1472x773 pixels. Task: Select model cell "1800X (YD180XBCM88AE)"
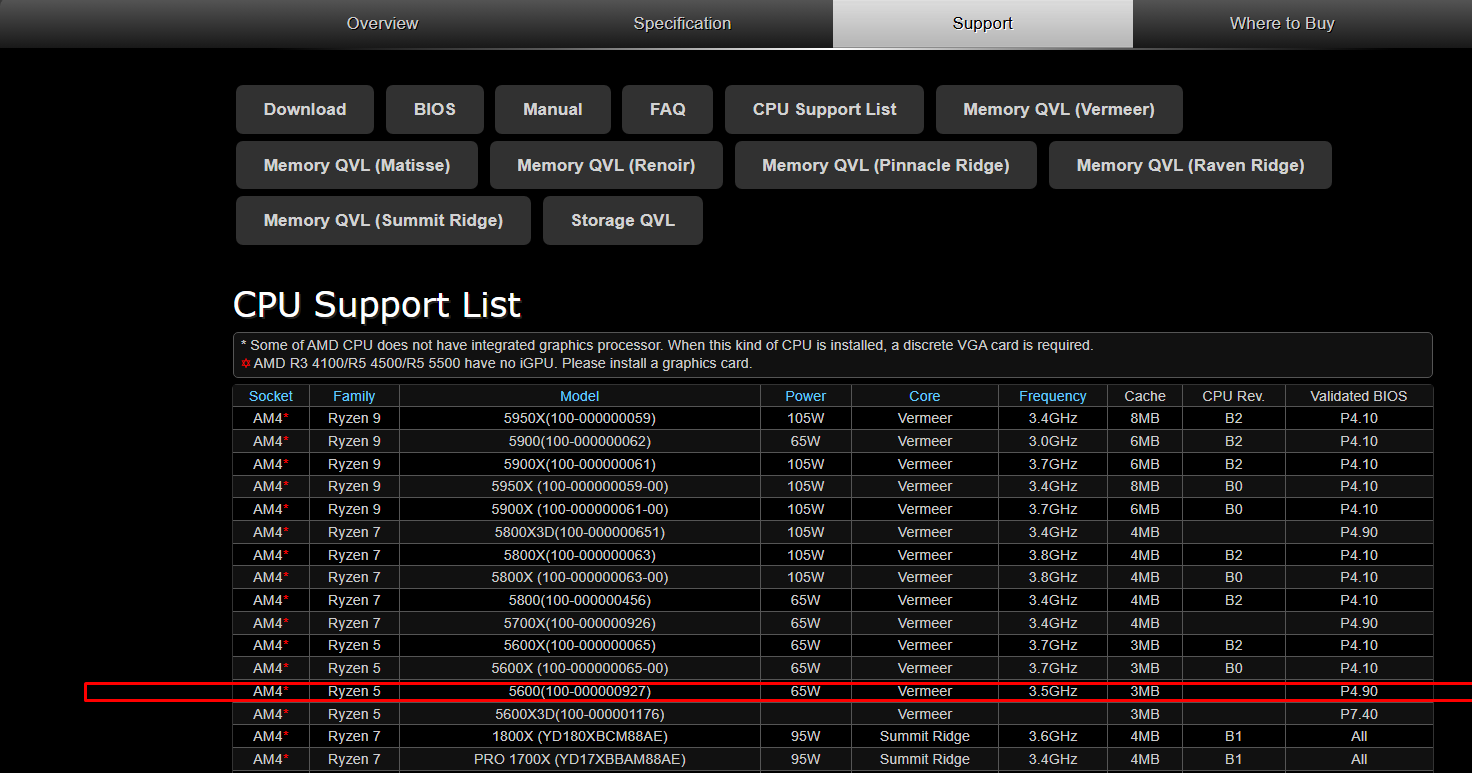[x=580, y=736]
